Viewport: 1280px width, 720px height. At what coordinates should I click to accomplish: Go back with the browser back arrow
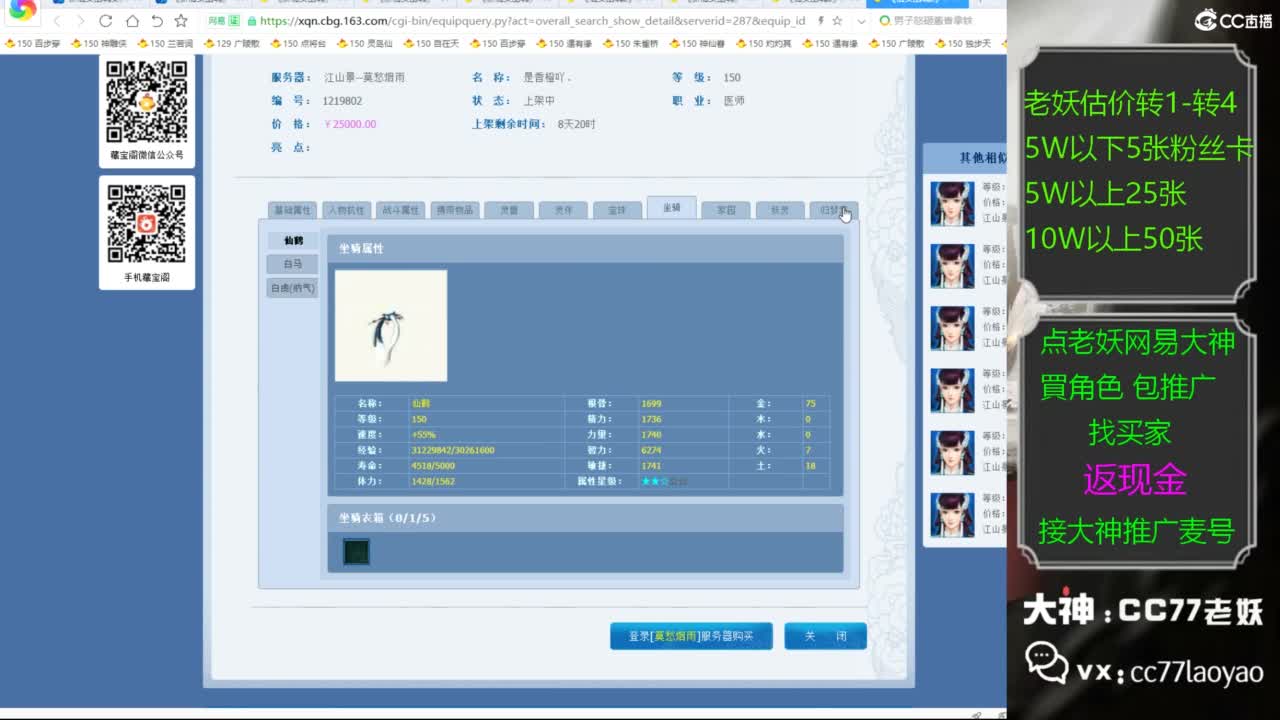point(57,21)
